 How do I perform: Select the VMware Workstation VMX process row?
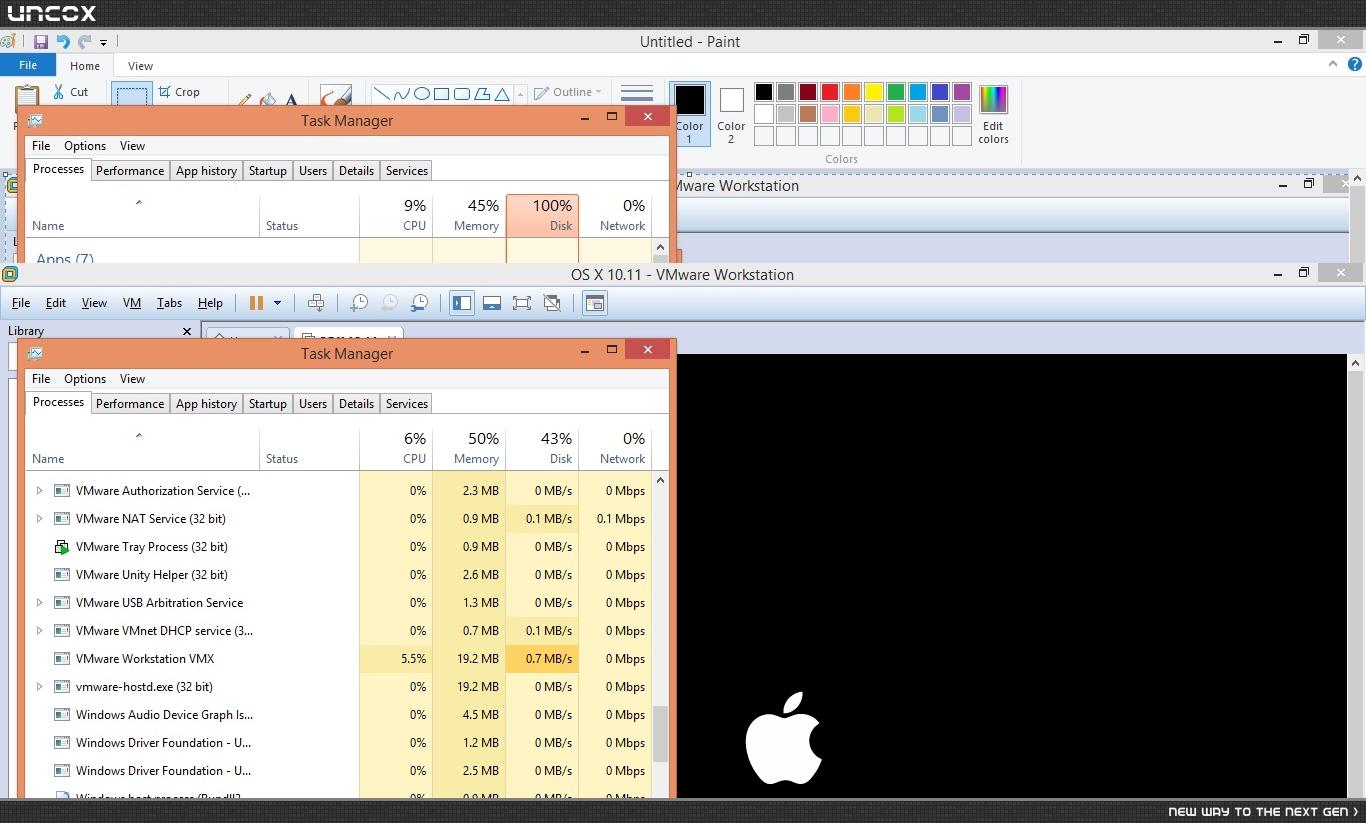[x=339, y=659]
